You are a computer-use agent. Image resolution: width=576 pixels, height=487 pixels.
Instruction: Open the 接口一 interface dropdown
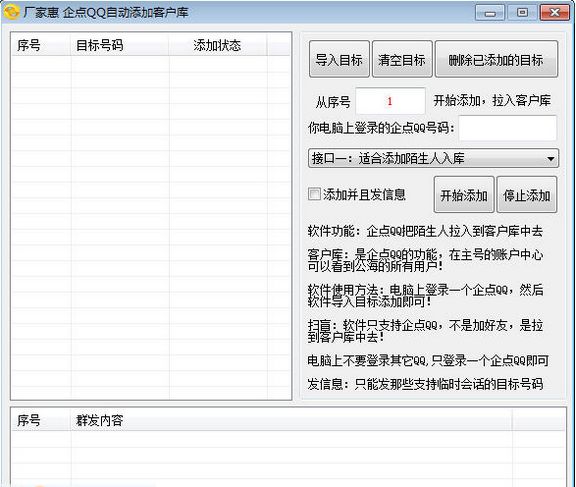(x=433, y=158)
